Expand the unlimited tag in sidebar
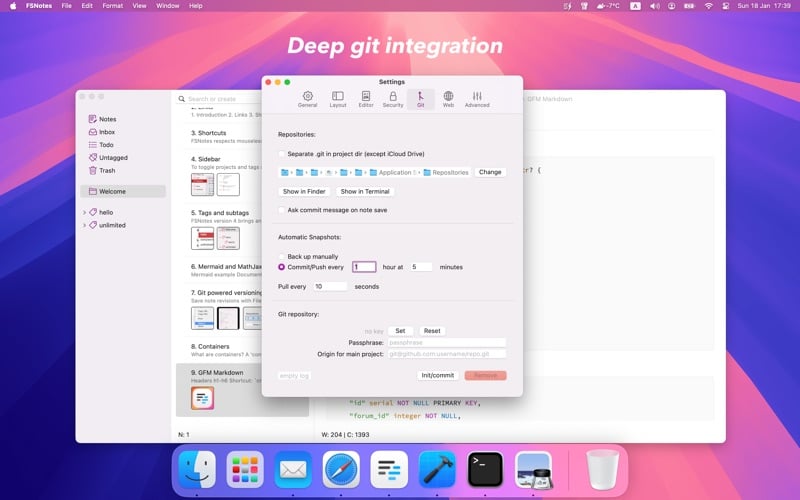This screenshot has height=500, width=800. click(x=84, y=225)
